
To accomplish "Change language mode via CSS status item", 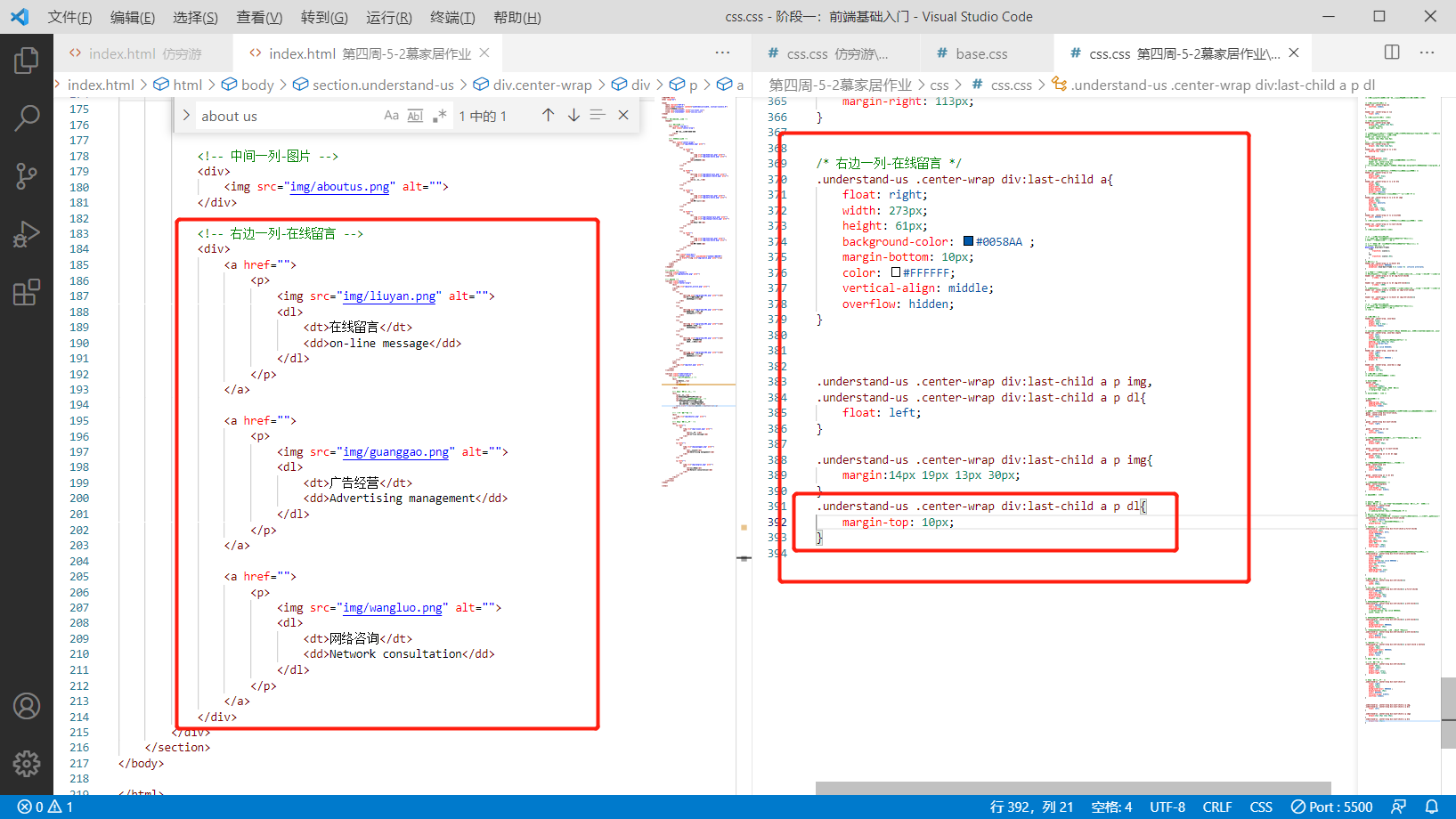I will pos(1261,807).
